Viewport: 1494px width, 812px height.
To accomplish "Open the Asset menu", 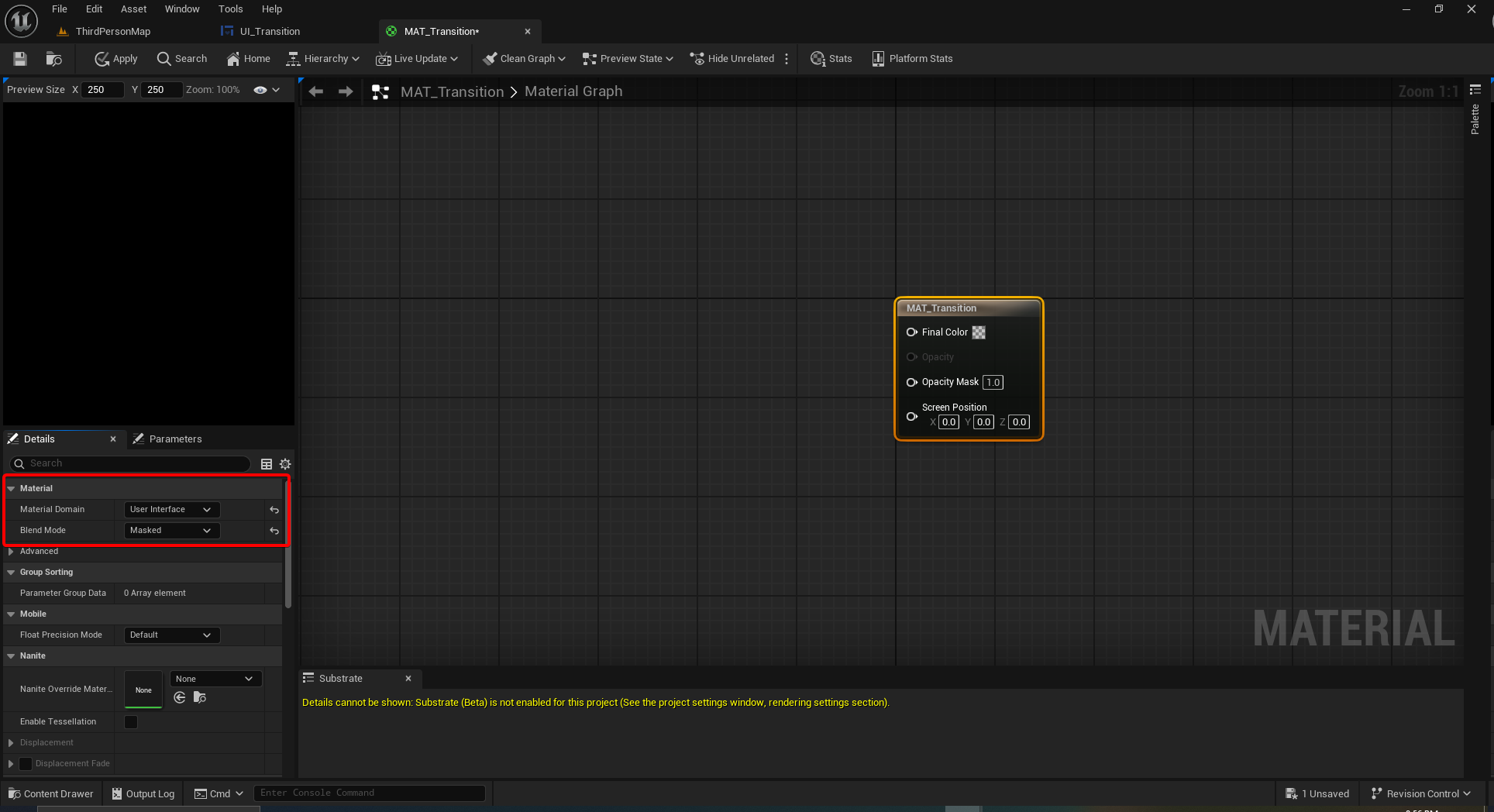I will 133,9.
